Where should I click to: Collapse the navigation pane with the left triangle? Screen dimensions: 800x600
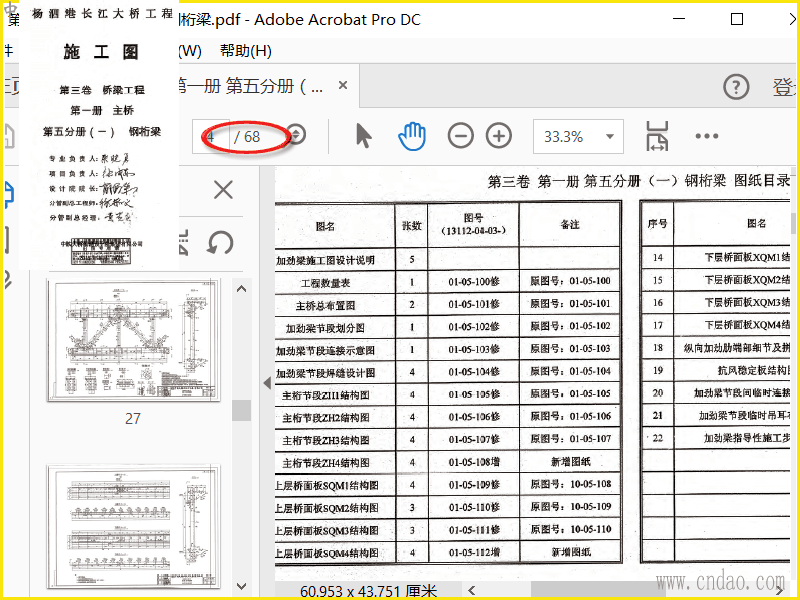267,383
